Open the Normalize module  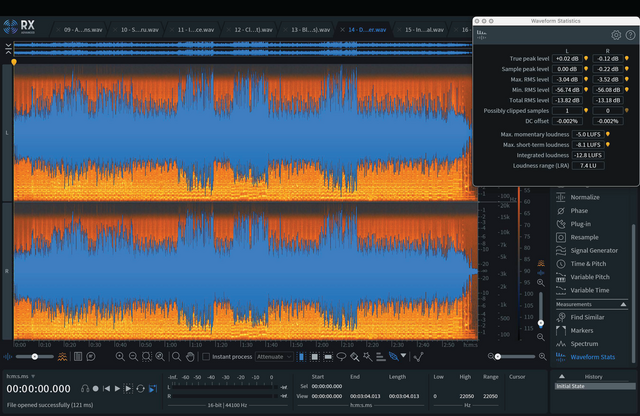click(585, 197)
